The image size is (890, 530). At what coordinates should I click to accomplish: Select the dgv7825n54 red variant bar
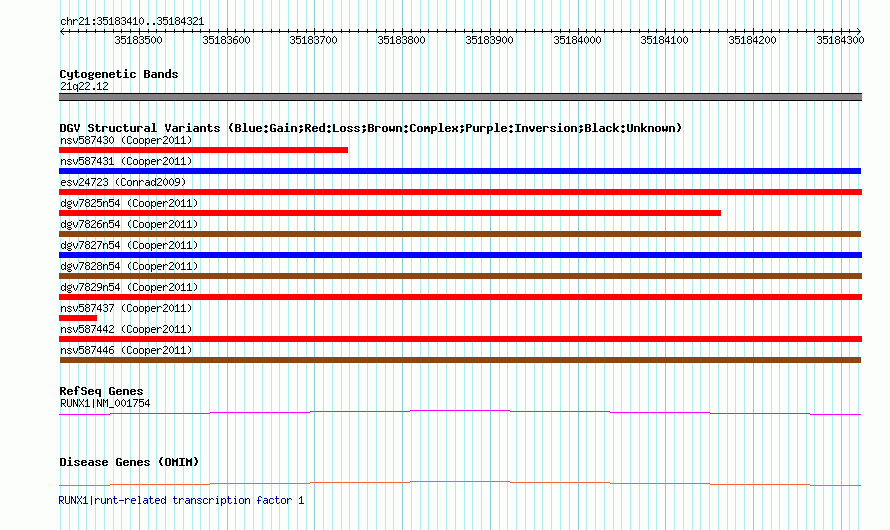point(390,213)
